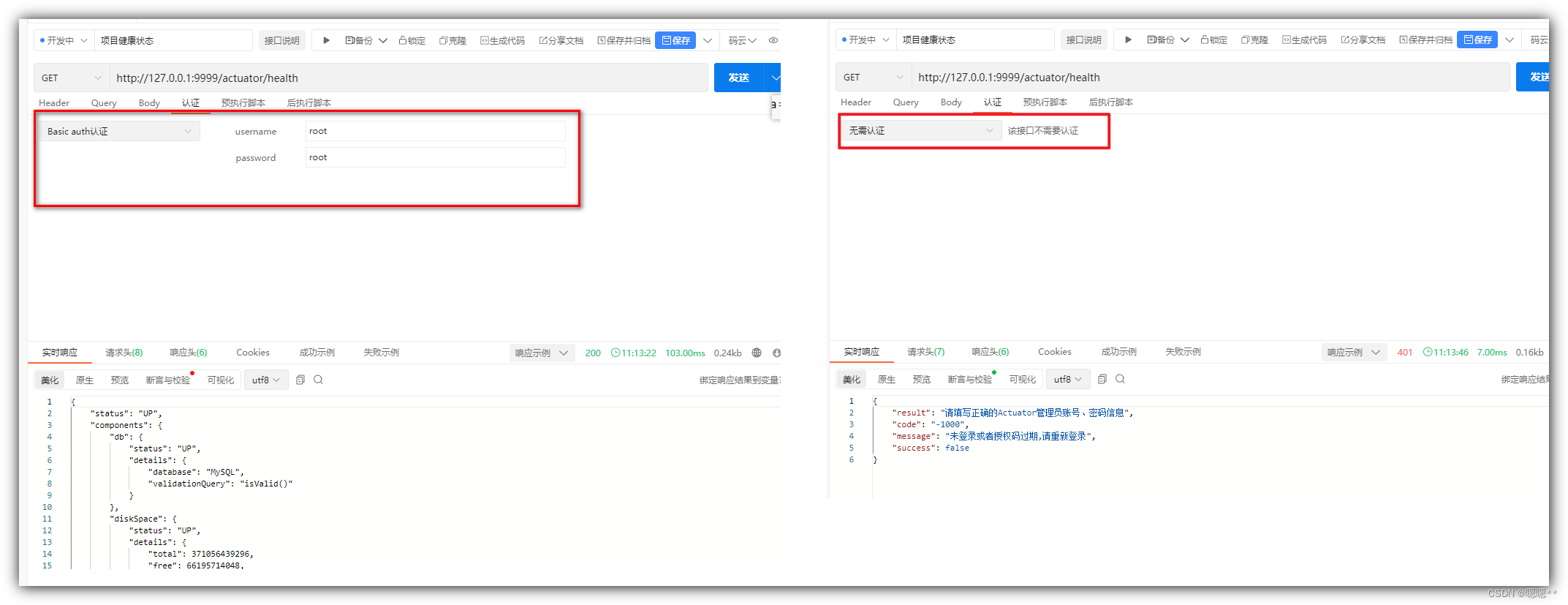This screenshot has width=1568, height=605.
Task: Open response search in the right panel
Action: pyautogui.click(x=1120, y=379)
